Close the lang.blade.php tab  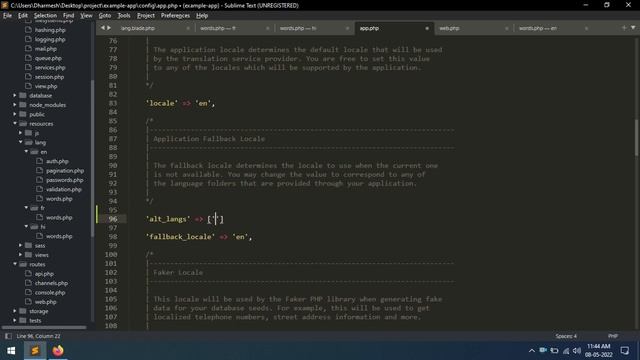pos(188,28)
